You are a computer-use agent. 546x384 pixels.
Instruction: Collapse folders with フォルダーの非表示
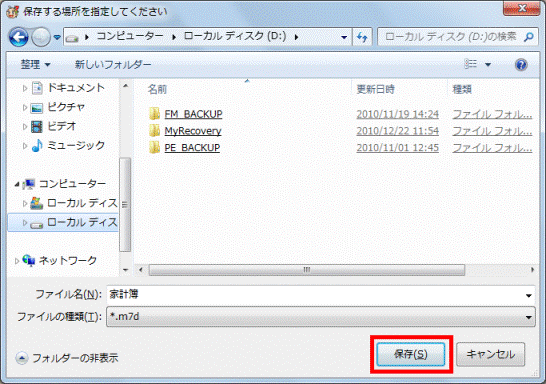click(x=67, y=358)
